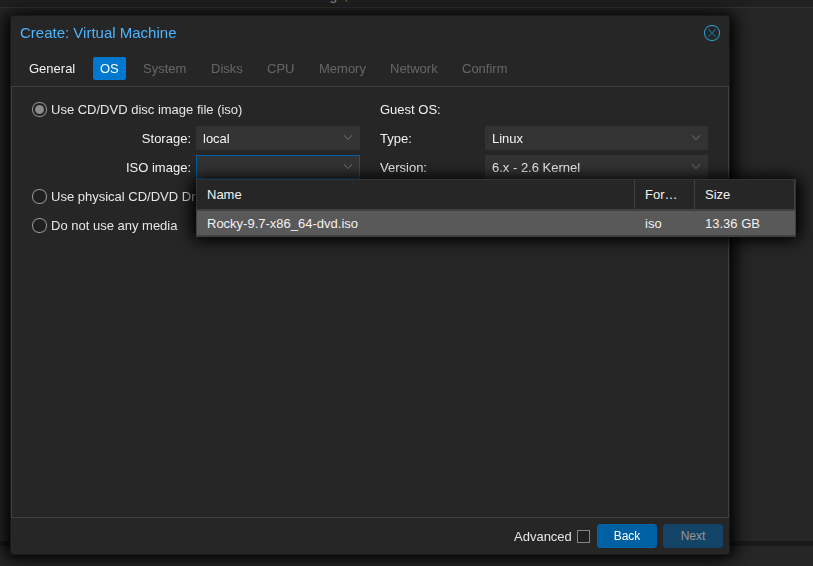This screenshot has height=566, width=813.
Task: Open the Disks tab
Action: pyautogui.click(x=226, y=69)
